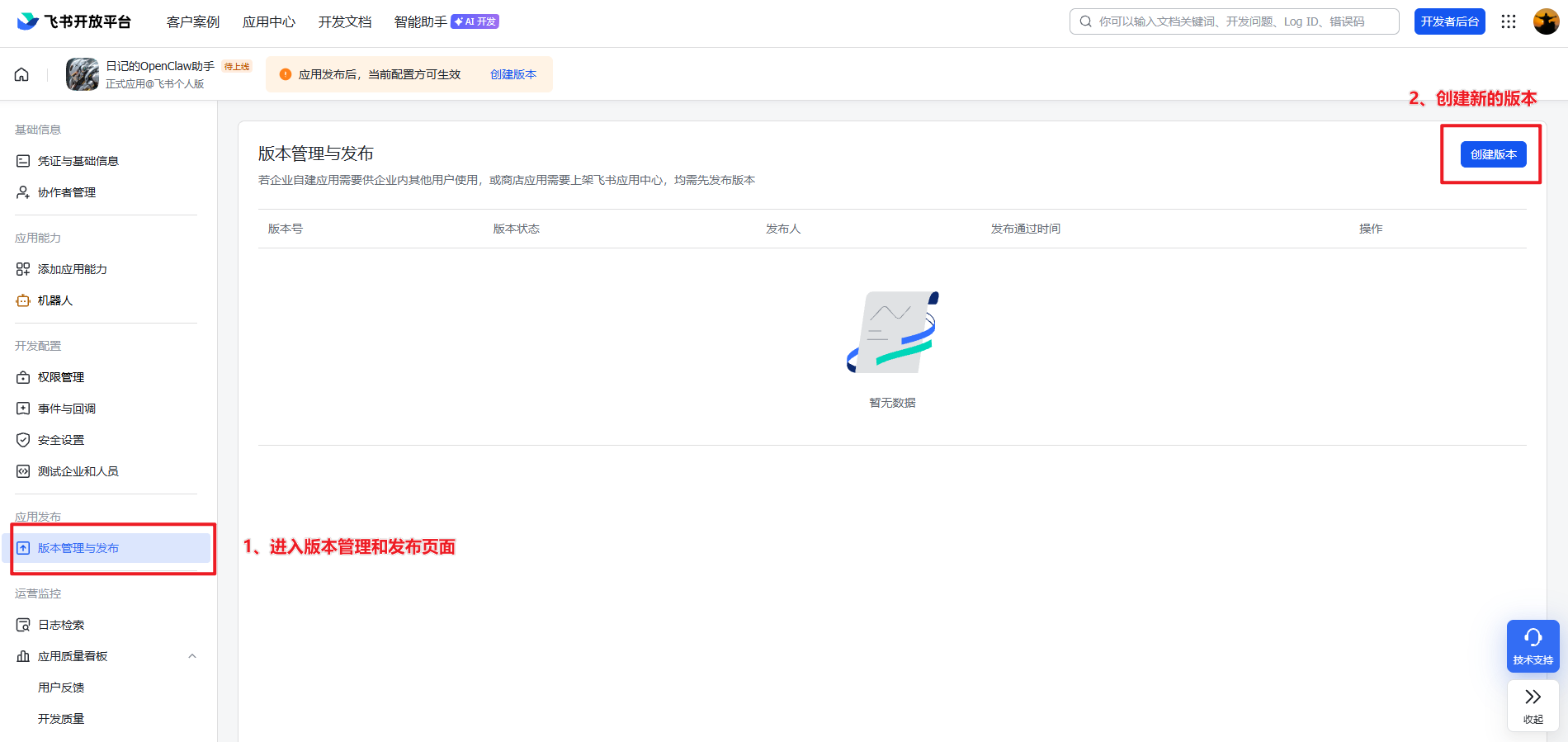Click the 待上线 status tag

pyautogui.click(x=237, y=67)
